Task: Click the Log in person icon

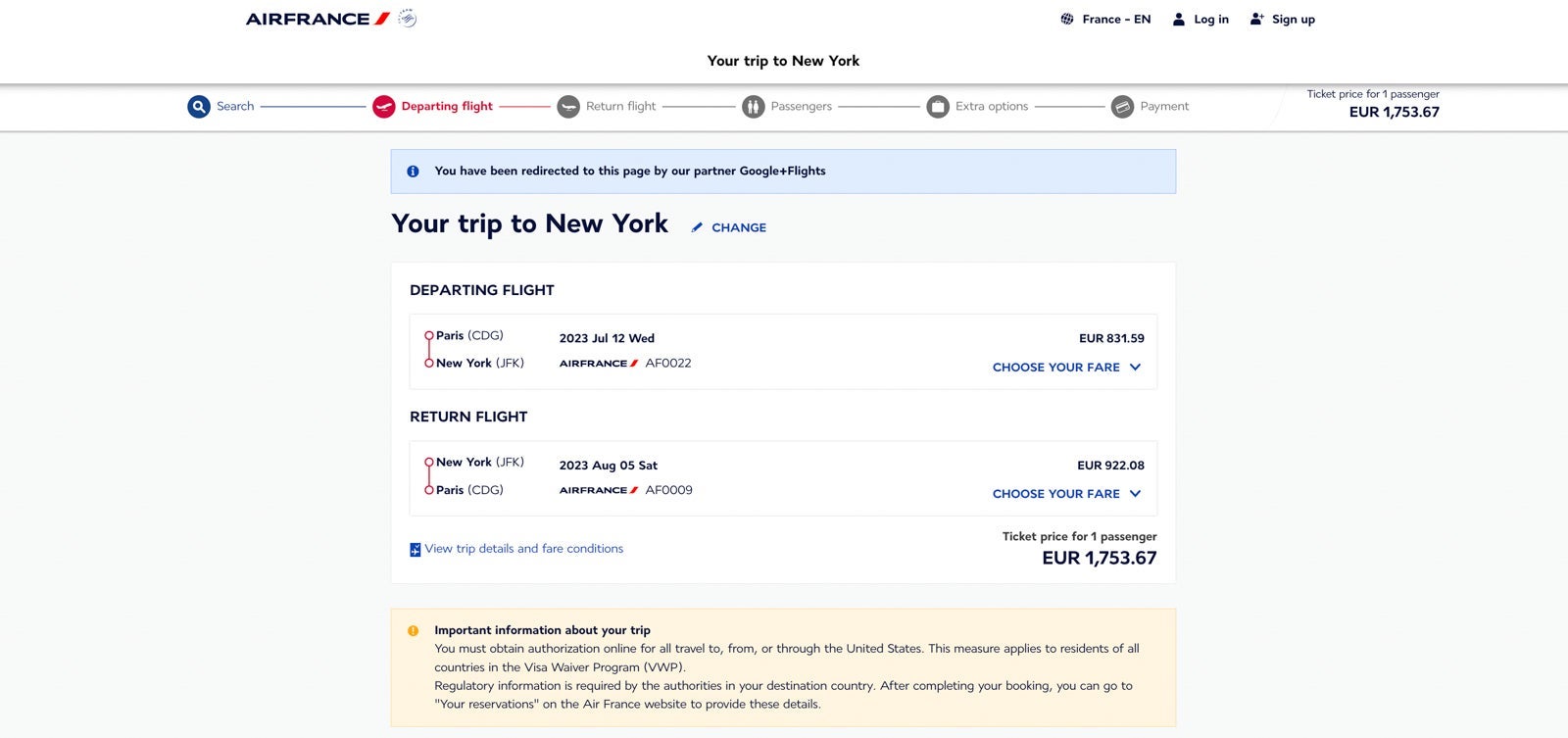Action: [x=1179, y=19]
